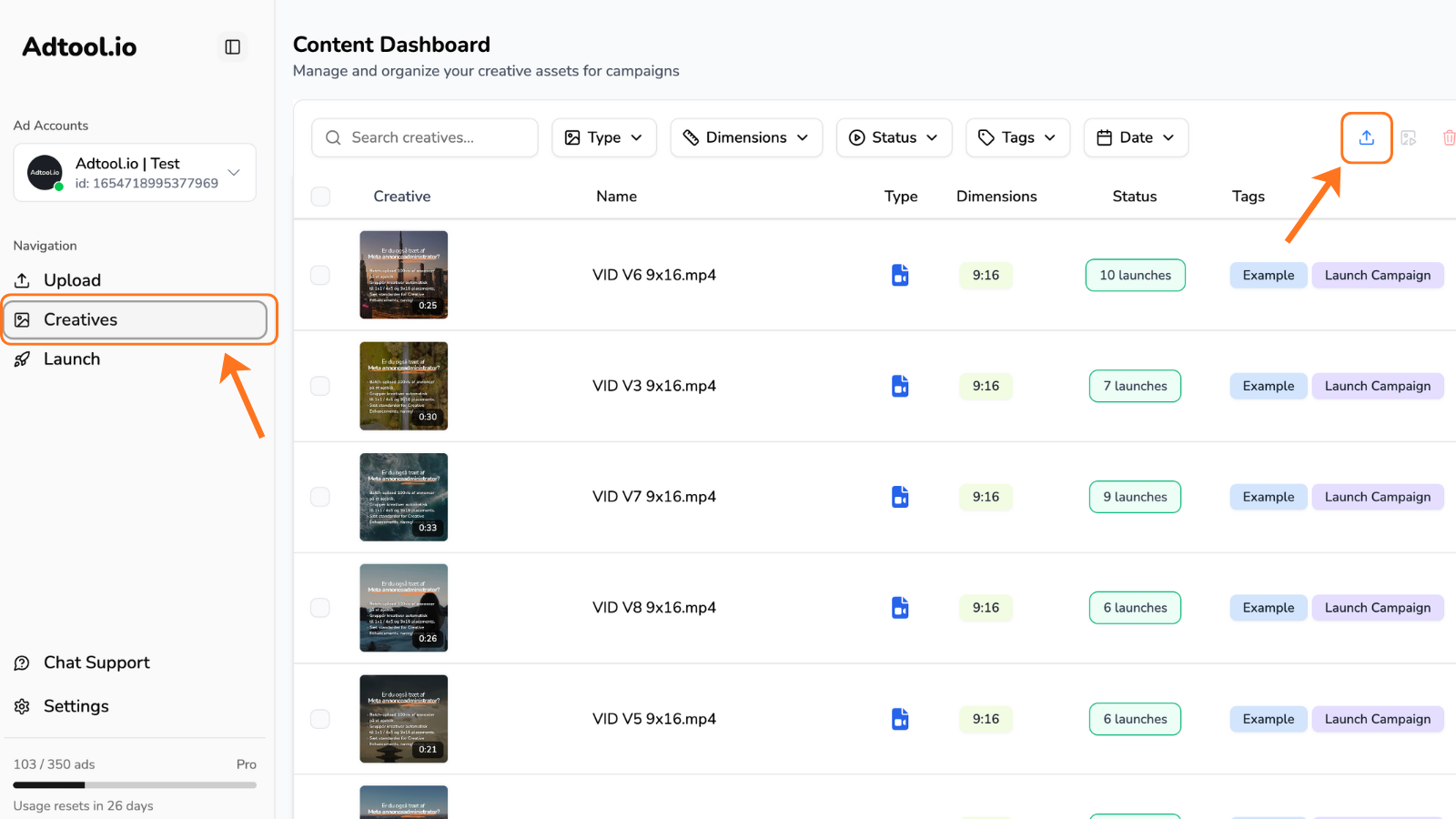Check the select-all checkbox in table header
Viewport: 1456px width, 819px height.
(x=319, y=196)
